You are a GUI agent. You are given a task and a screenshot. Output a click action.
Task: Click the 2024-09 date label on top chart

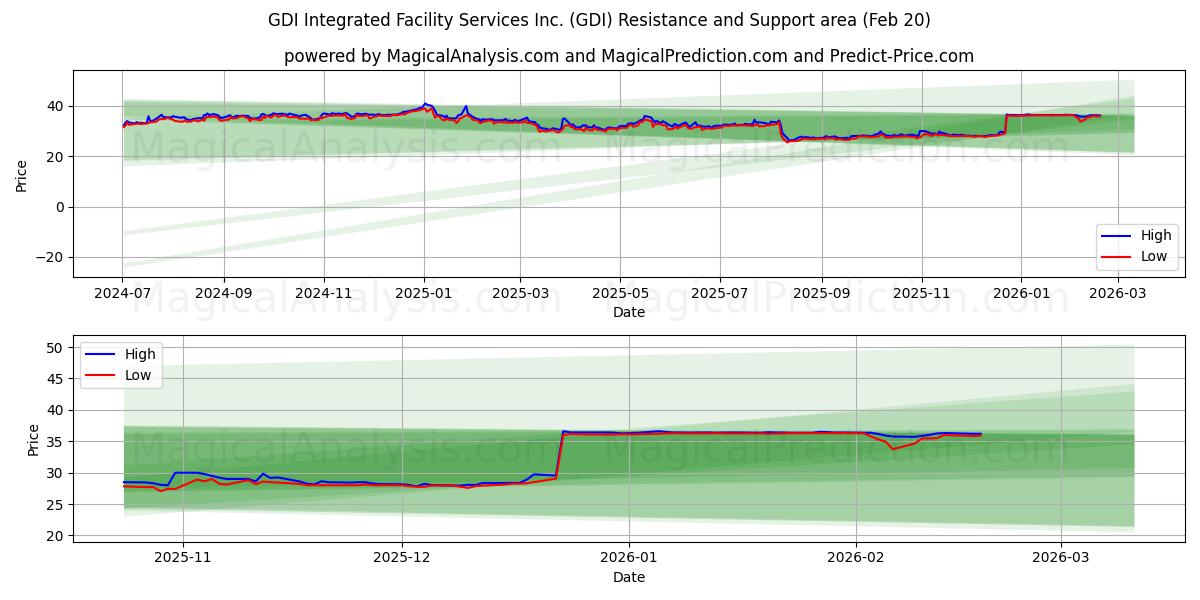223,295
